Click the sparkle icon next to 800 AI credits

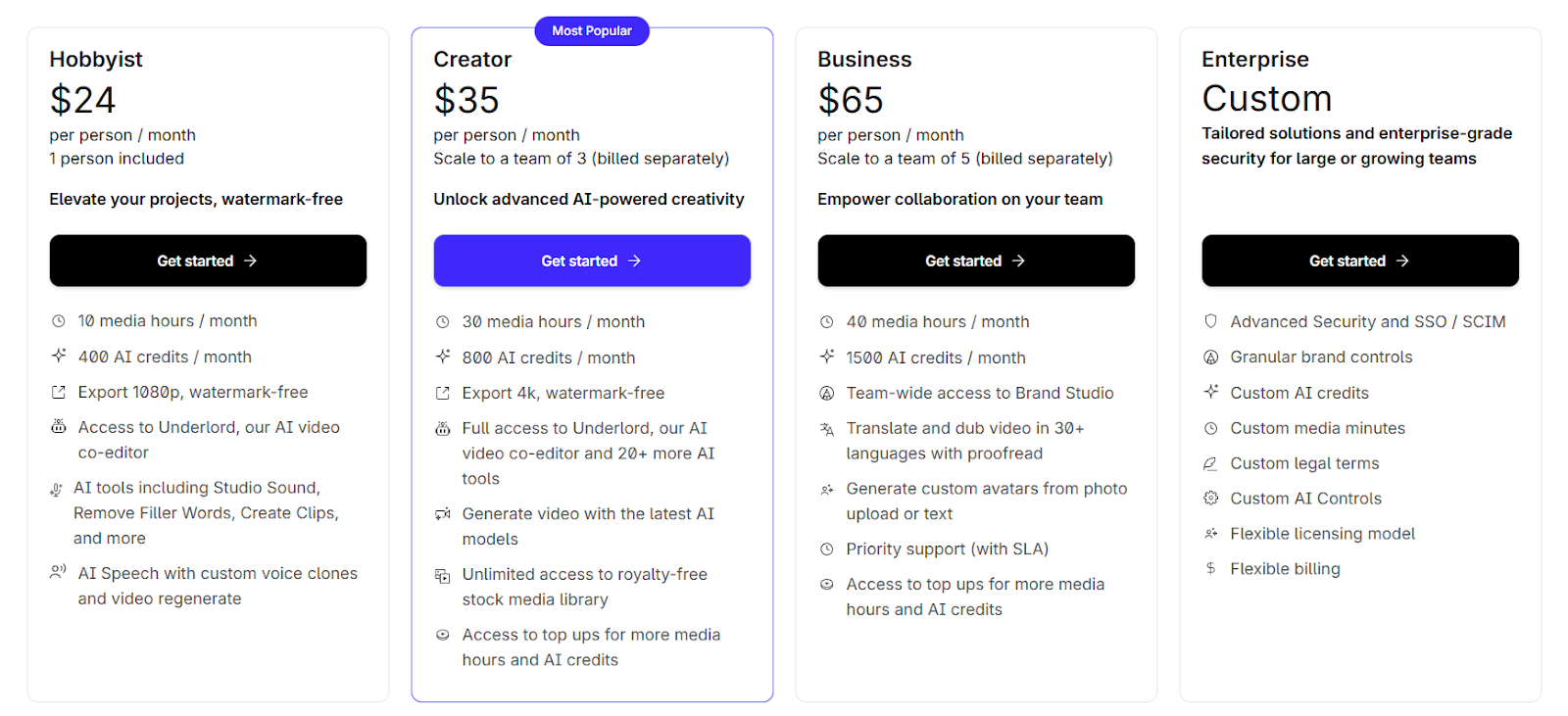coord(443,357)
